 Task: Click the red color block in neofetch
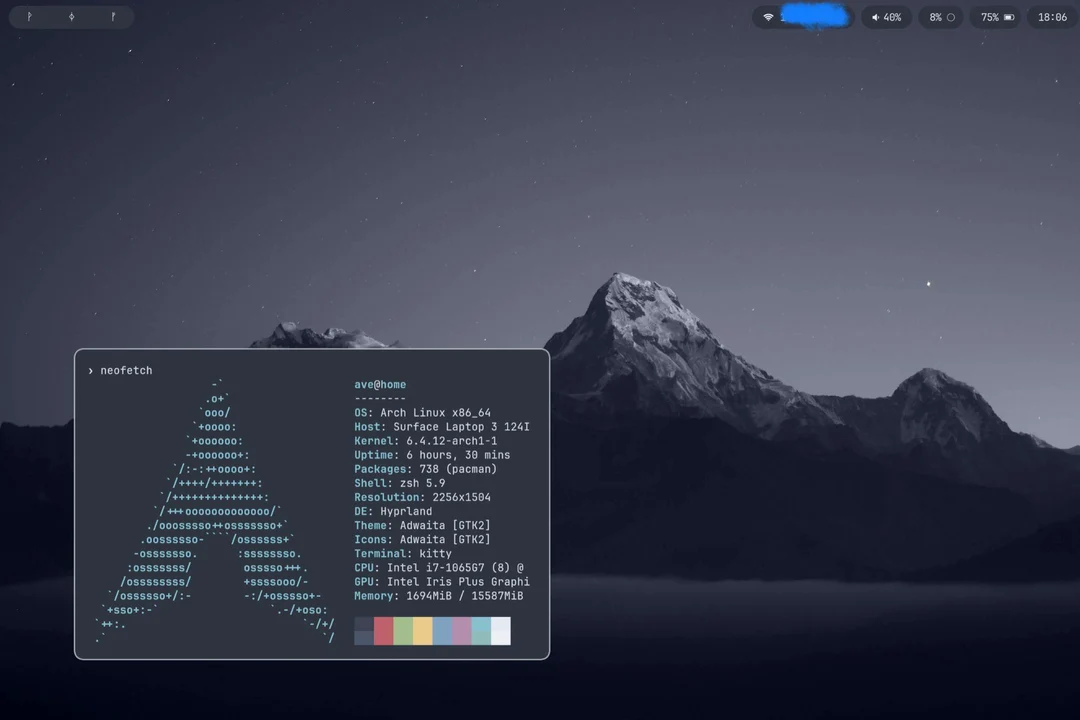384,631
